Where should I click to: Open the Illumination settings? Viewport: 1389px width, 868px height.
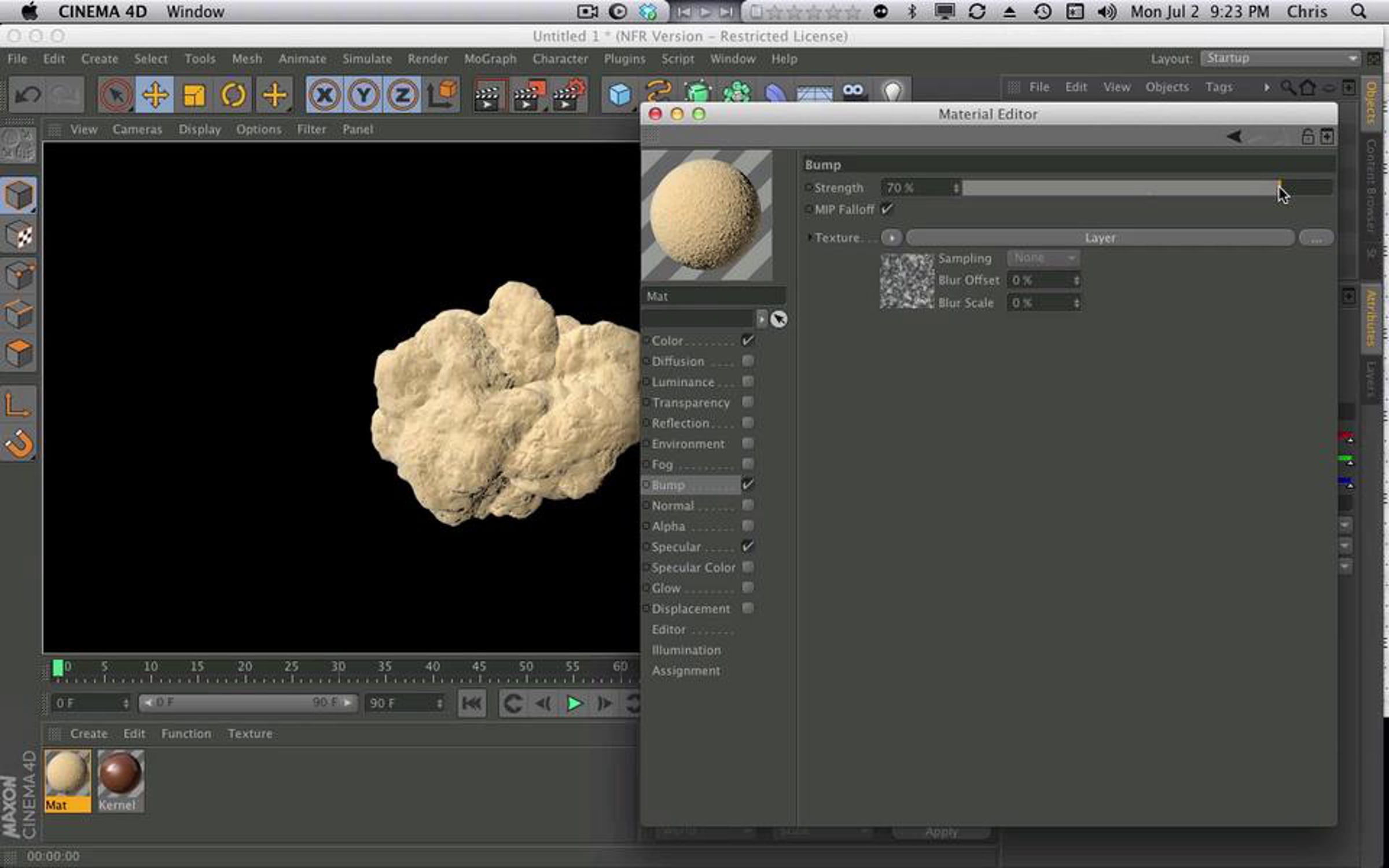(686, 650)
